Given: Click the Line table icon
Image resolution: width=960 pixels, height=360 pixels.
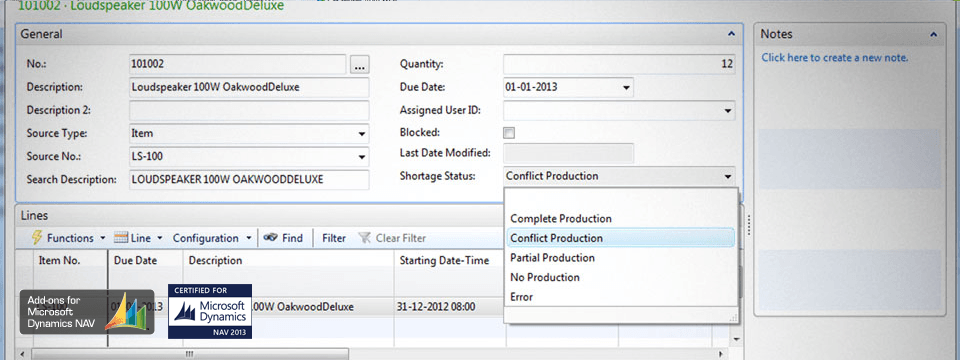Looking at the screenshot, I should point(121,238).
